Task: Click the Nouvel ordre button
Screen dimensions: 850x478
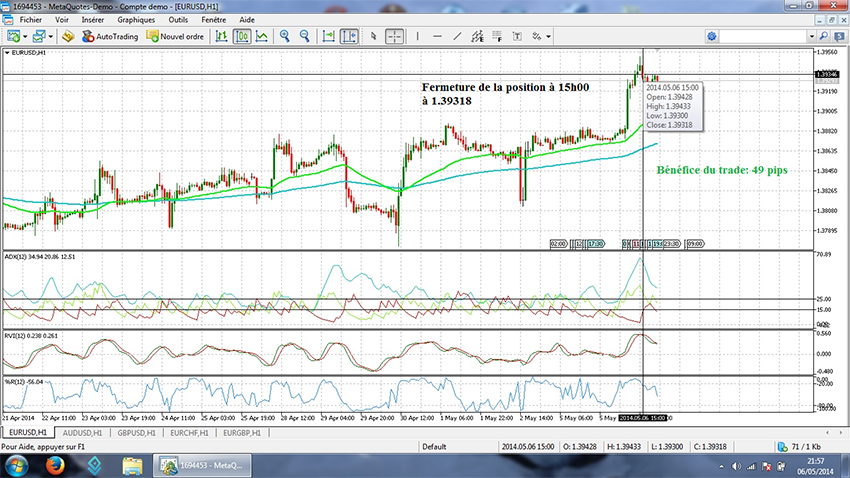Action: 175,36
